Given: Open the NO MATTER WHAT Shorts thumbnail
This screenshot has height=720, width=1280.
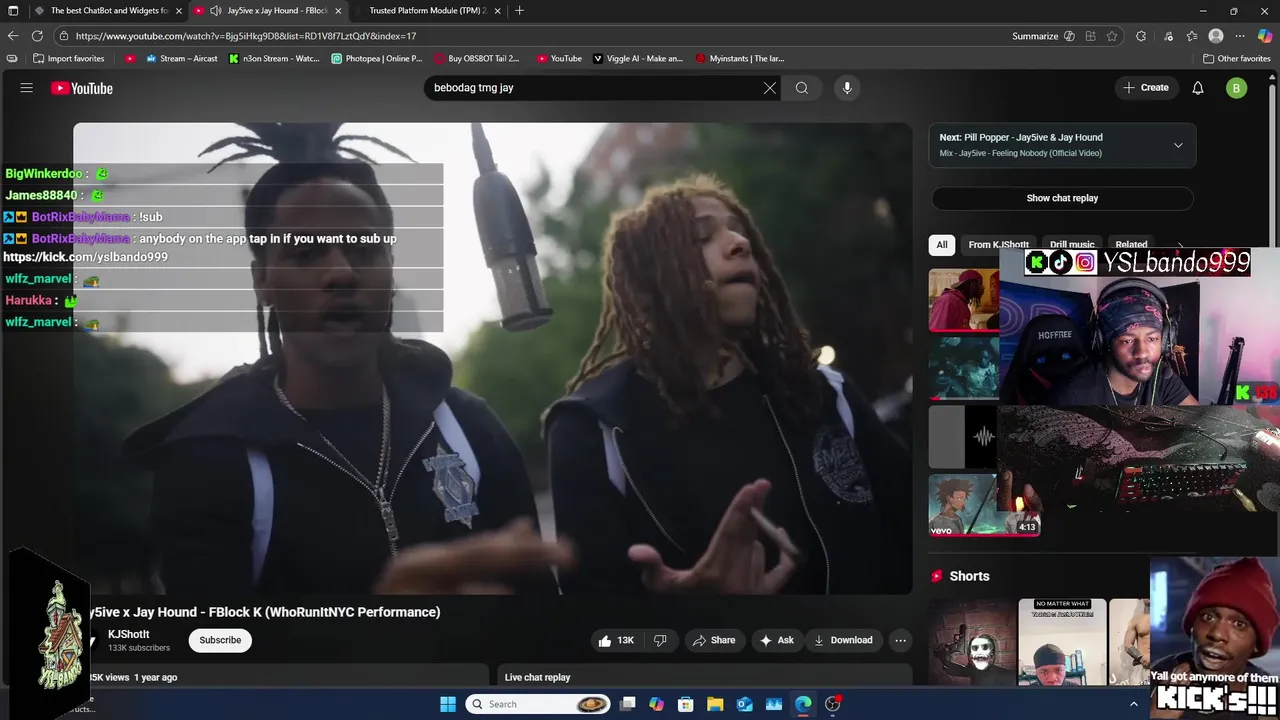Looking at the screenshot, I should pyautogui.click(x=1062, y=641).
